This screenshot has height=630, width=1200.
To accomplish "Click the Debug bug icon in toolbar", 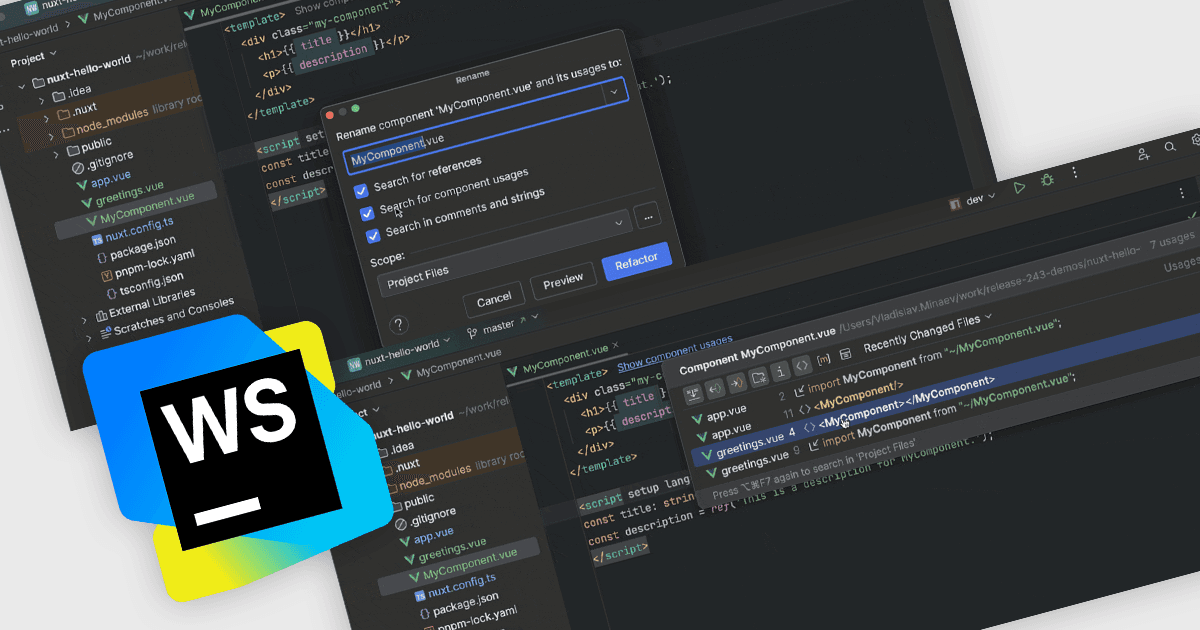I will [1047, 180].
